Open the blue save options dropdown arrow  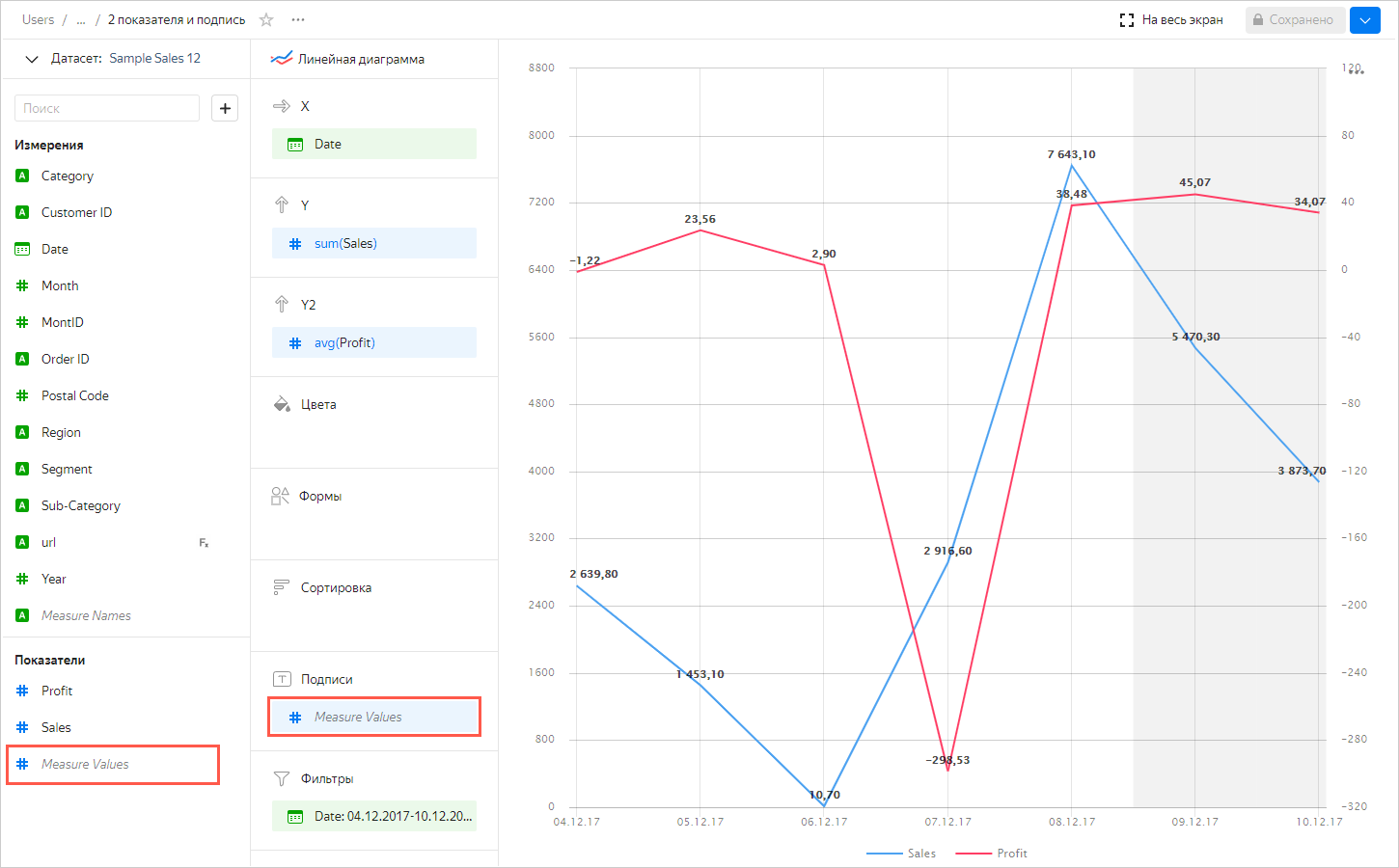point(1364,20)
